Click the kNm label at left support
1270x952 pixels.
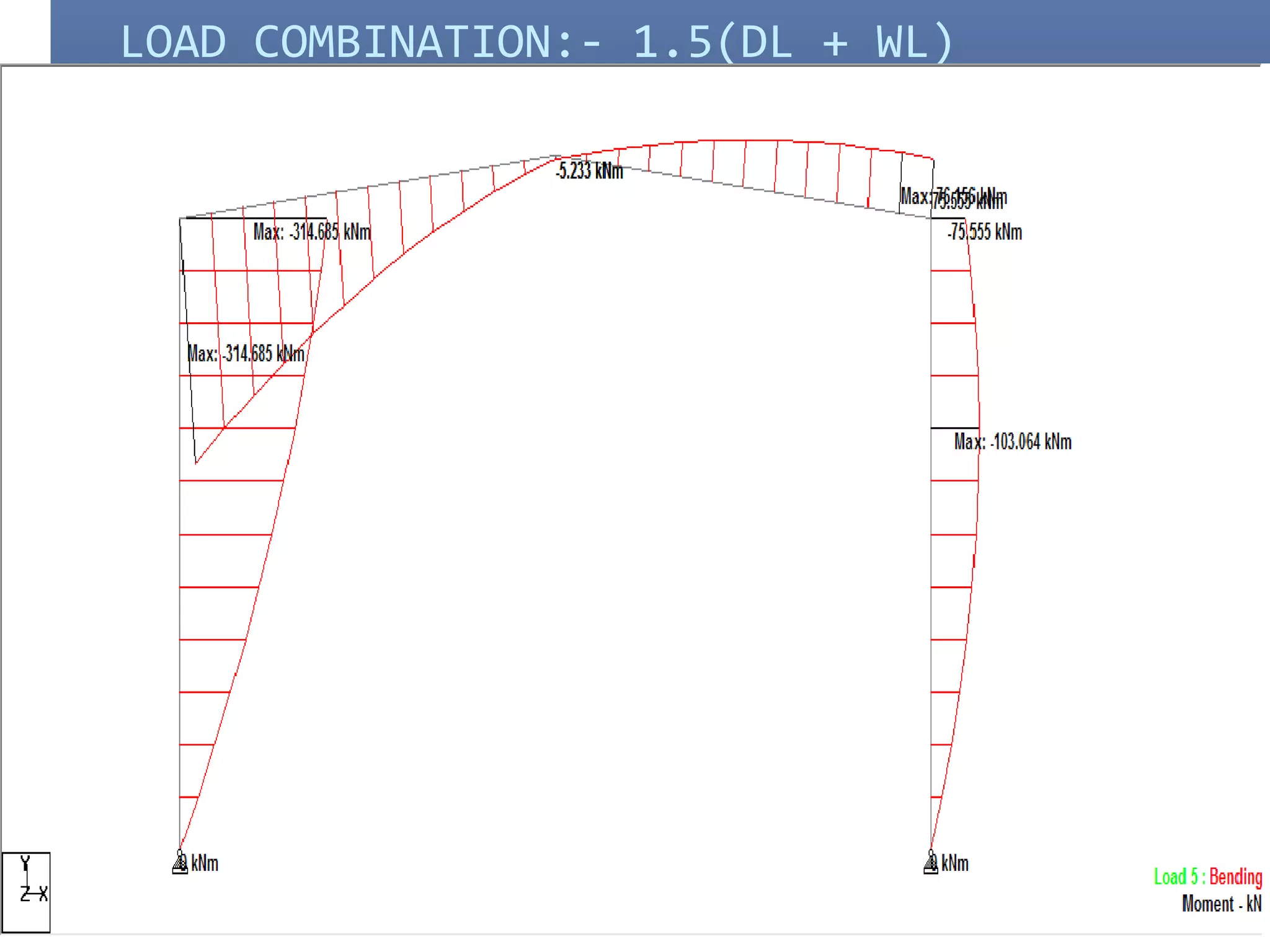pyautogui.click(x=205, y=863)
